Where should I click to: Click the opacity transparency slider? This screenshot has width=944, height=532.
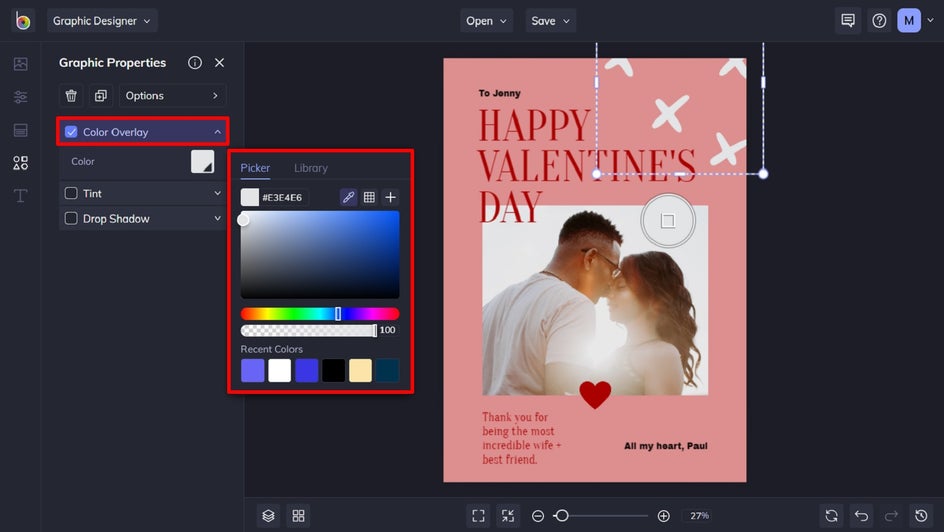coord(309,330)
